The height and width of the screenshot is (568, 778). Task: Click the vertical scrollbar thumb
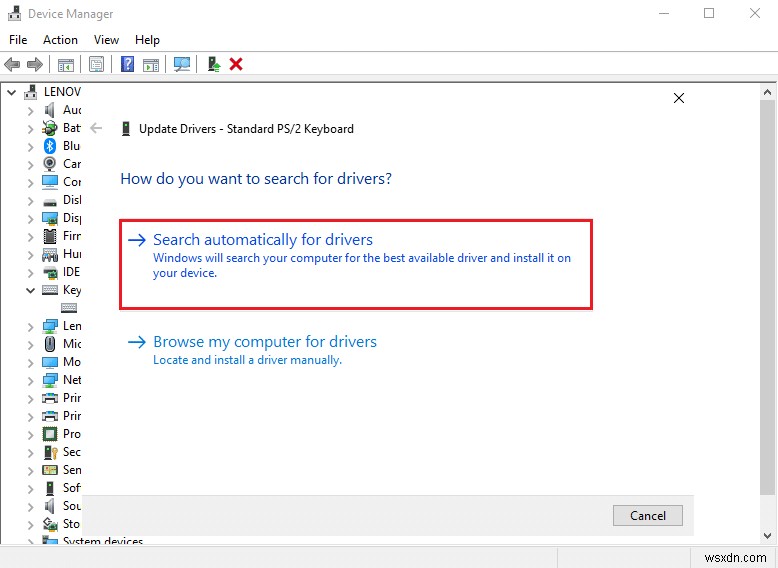[x=767, y=297]
